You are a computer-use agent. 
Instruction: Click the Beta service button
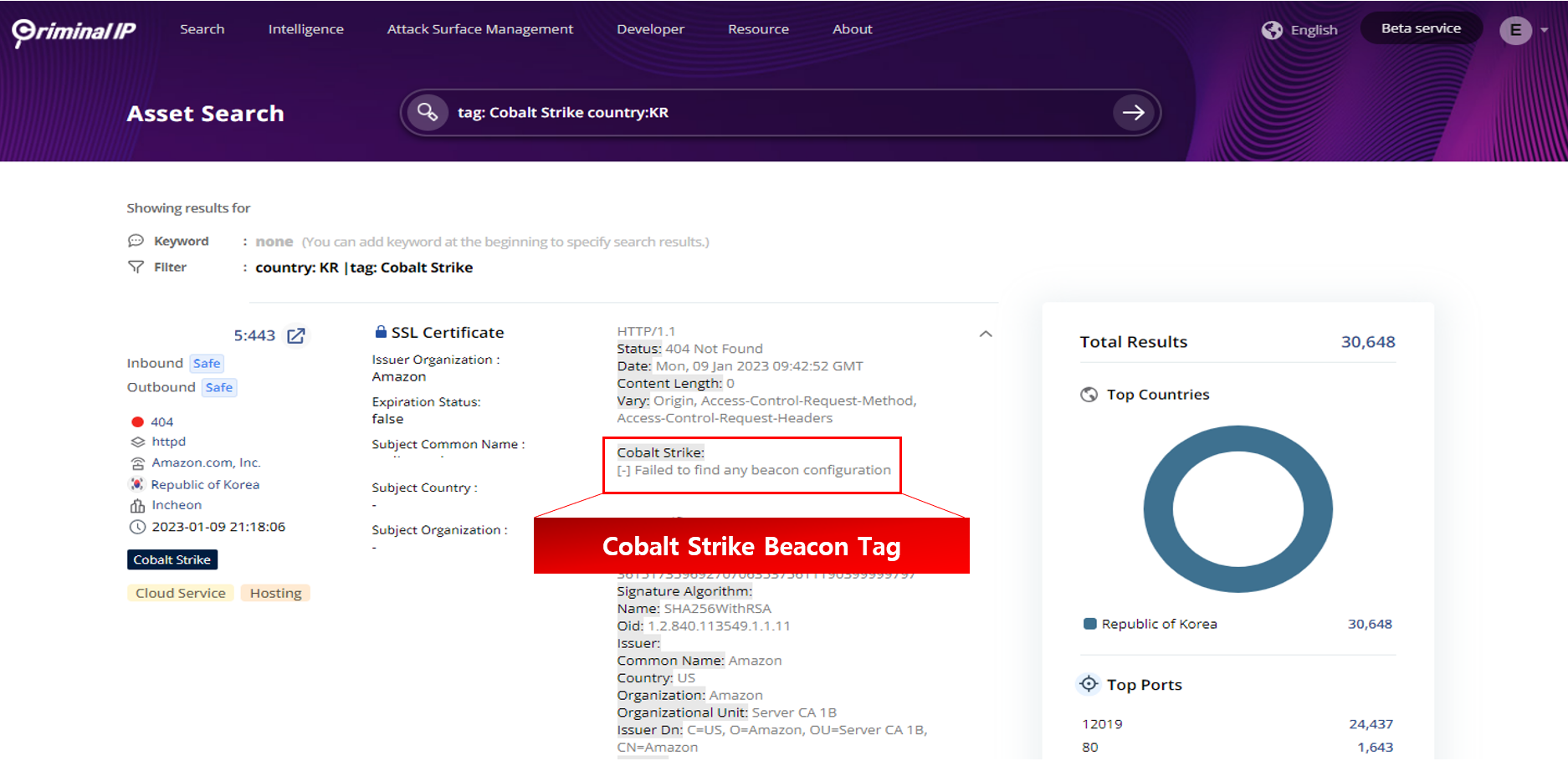[1422, 28]
